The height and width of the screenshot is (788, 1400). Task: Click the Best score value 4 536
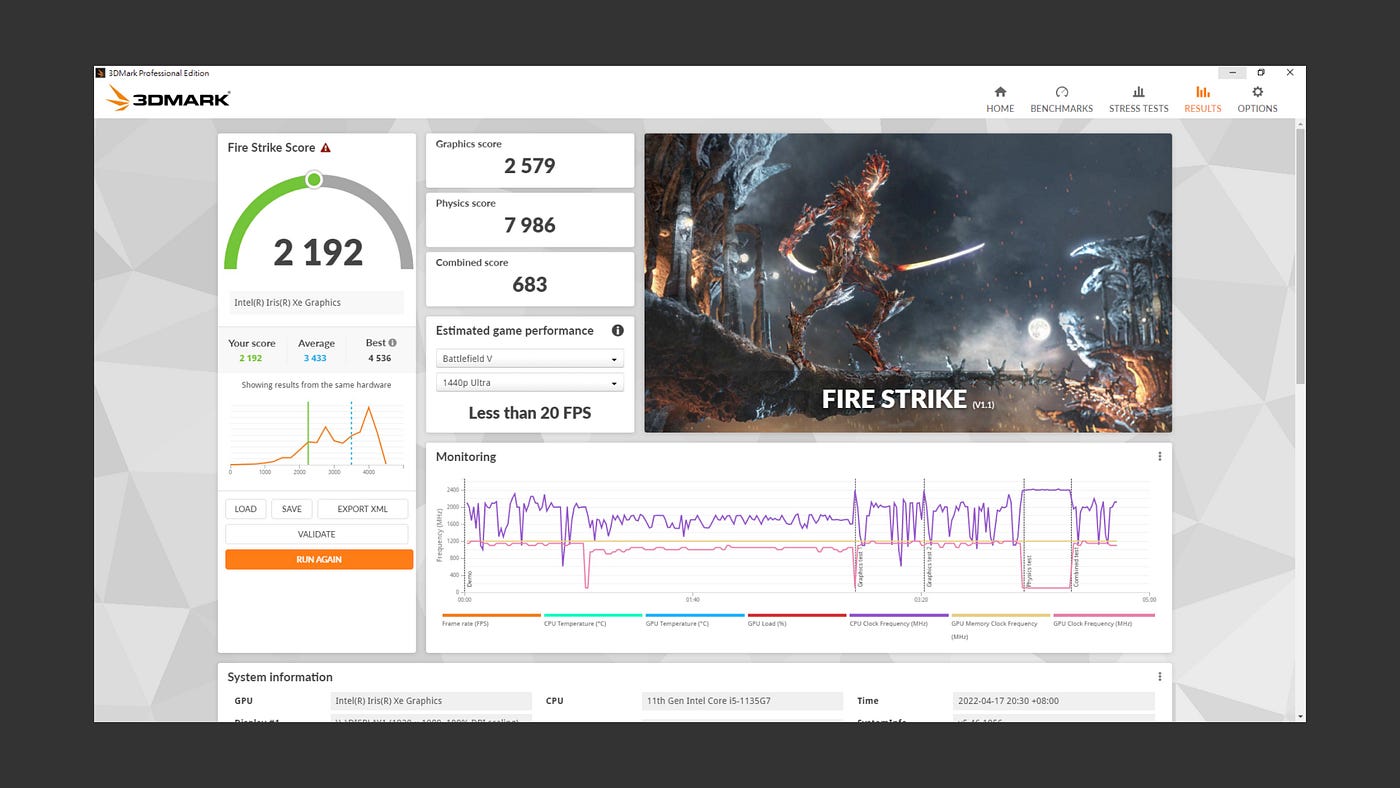tap(380, 358)
